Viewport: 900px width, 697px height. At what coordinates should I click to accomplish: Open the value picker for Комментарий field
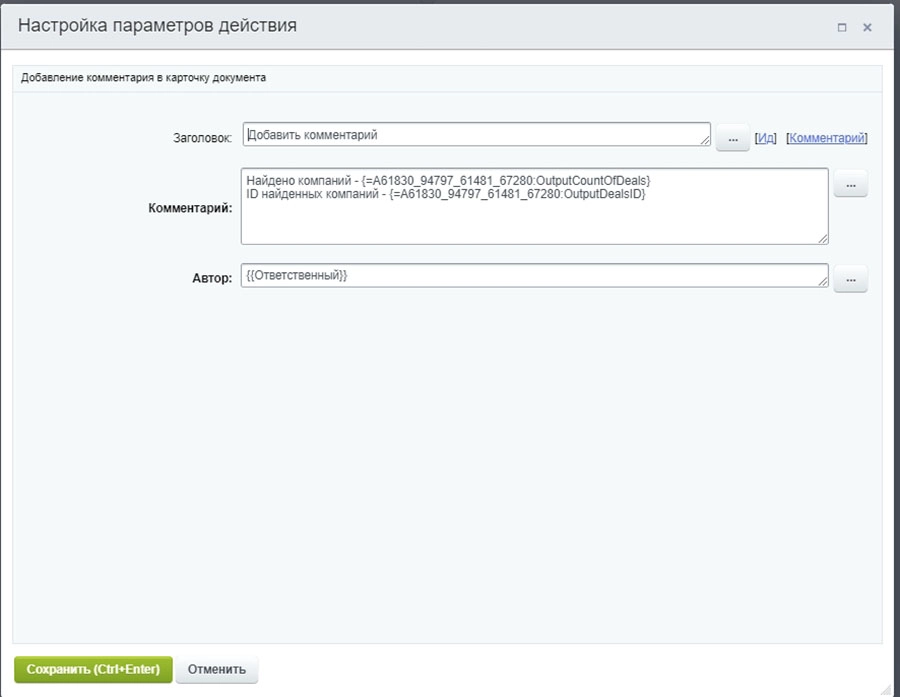(851, 184)
